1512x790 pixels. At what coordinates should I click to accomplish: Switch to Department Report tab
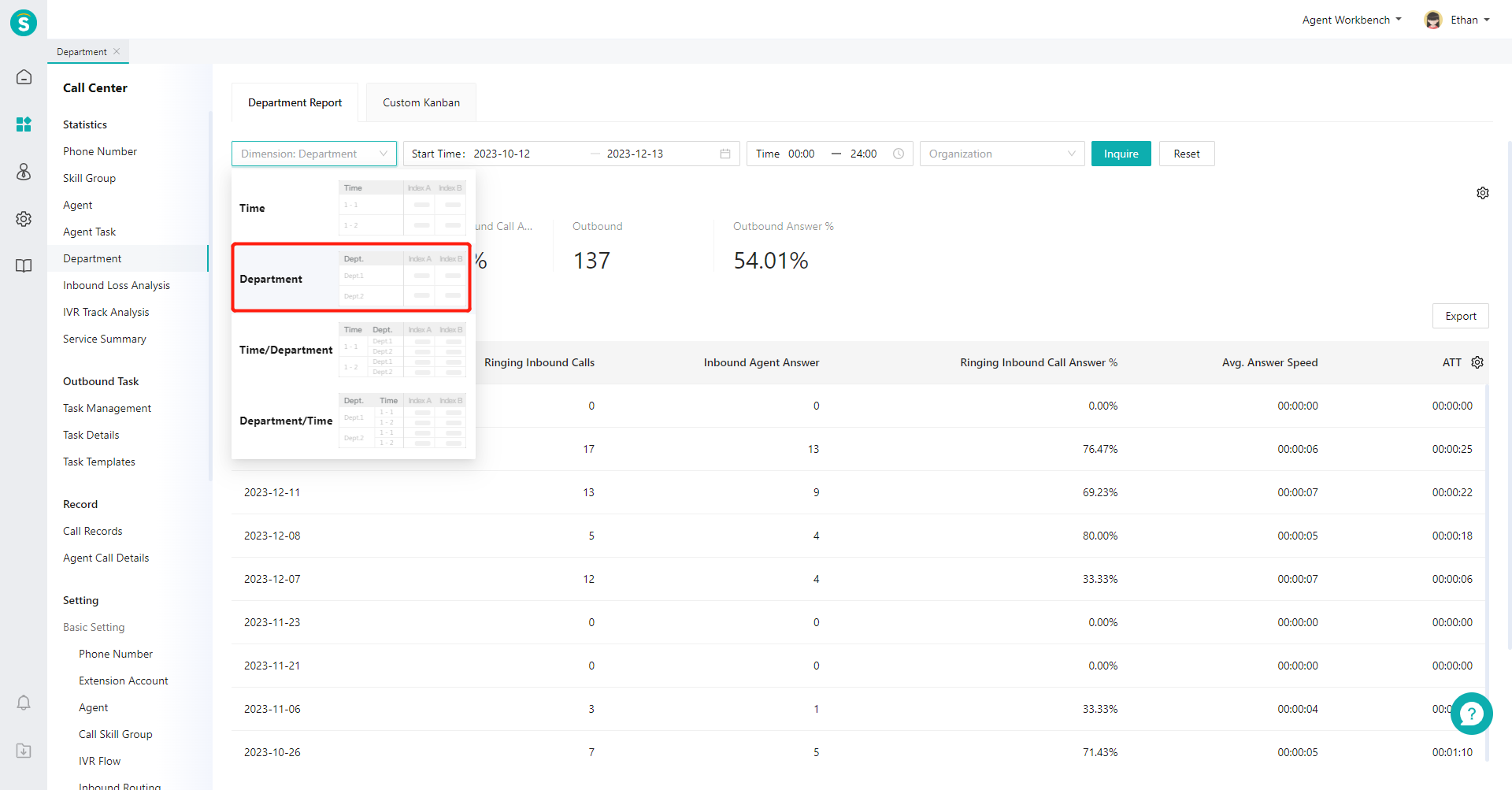295,102
